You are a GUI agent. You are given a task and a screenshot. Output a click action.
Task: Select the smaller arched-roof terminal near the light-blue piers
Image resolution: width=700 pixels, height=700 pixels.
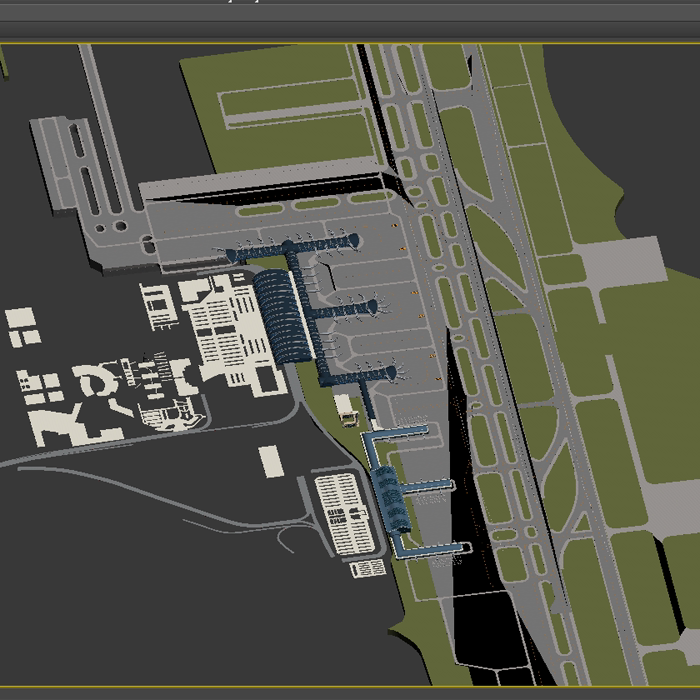click(391, 499)
